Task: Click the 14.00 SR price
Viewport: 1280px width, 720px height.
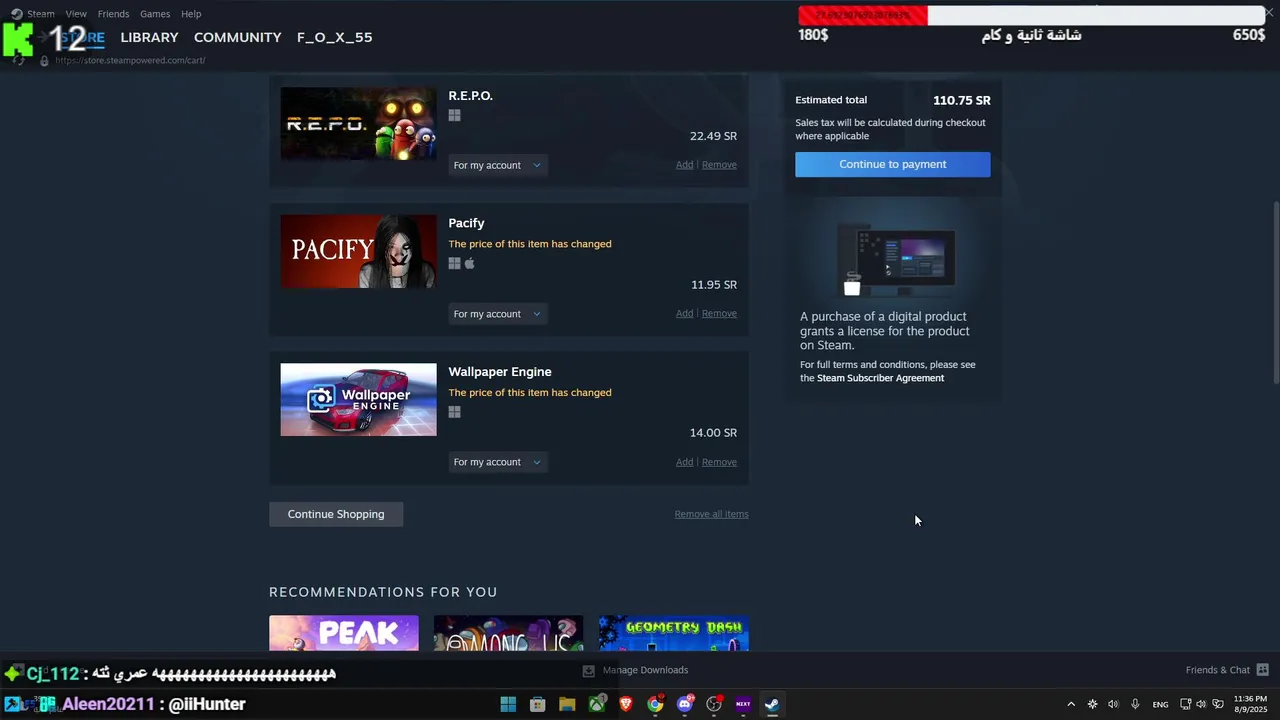Action: (x=713, y=433)
